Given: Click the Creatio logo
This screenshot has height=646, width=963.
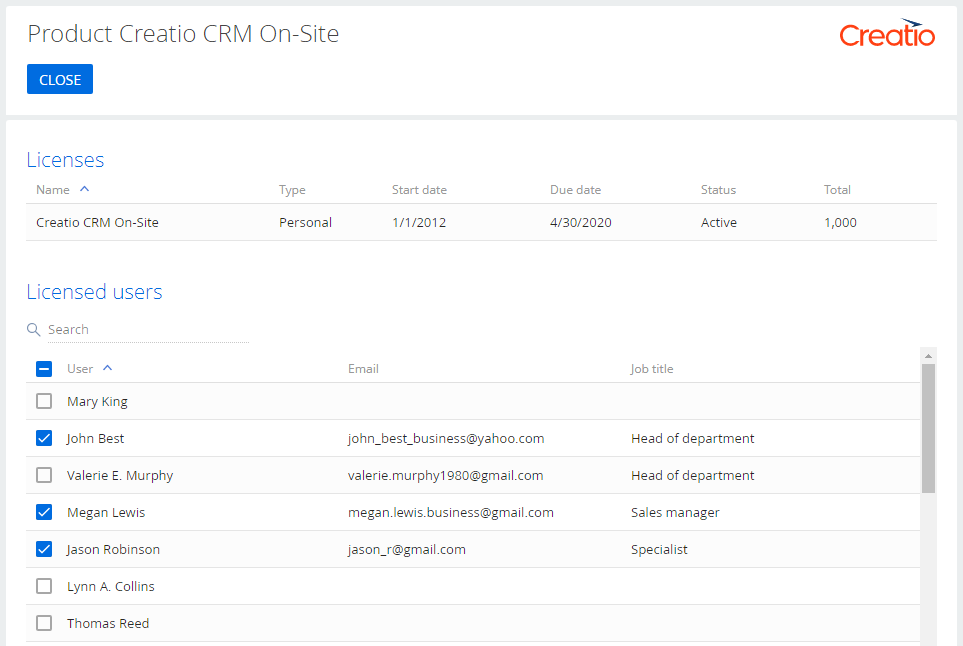Looking at the screenshot, I should (887, 33).
